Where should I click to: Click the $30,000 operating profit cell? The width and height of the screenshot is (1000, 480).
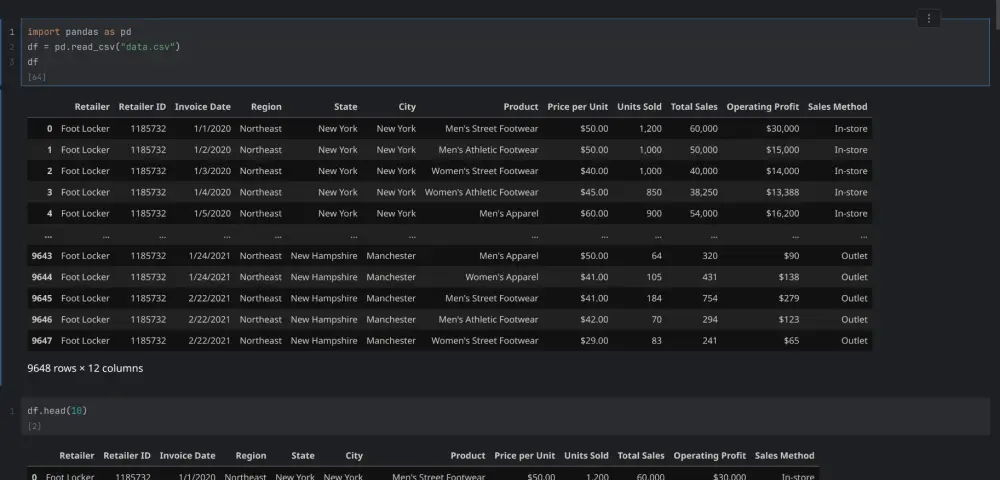pyautogui.click(x=783, y=129)
